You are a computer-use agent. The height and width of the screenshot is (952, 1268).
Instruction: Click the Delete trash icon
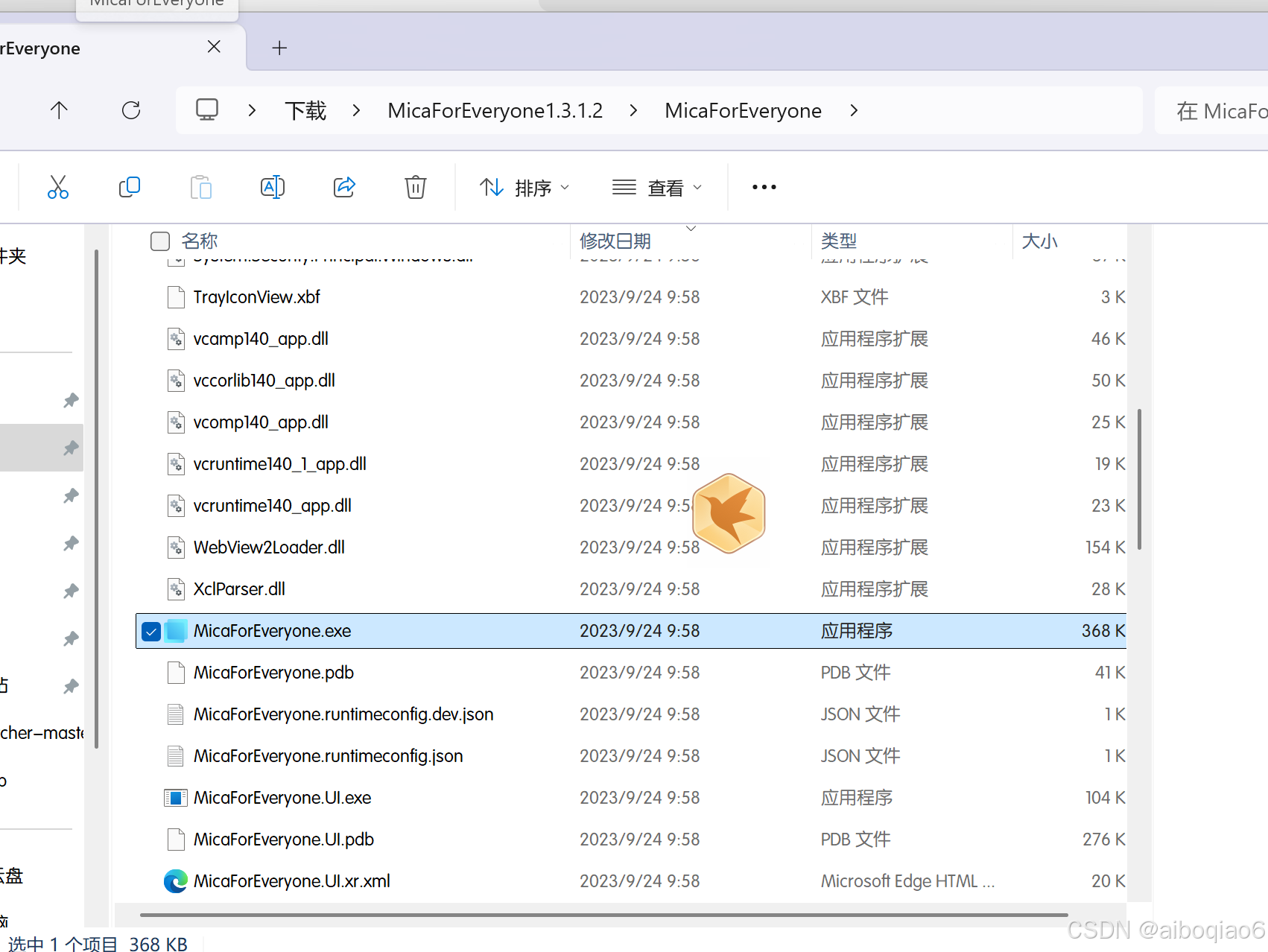point(416,187)
